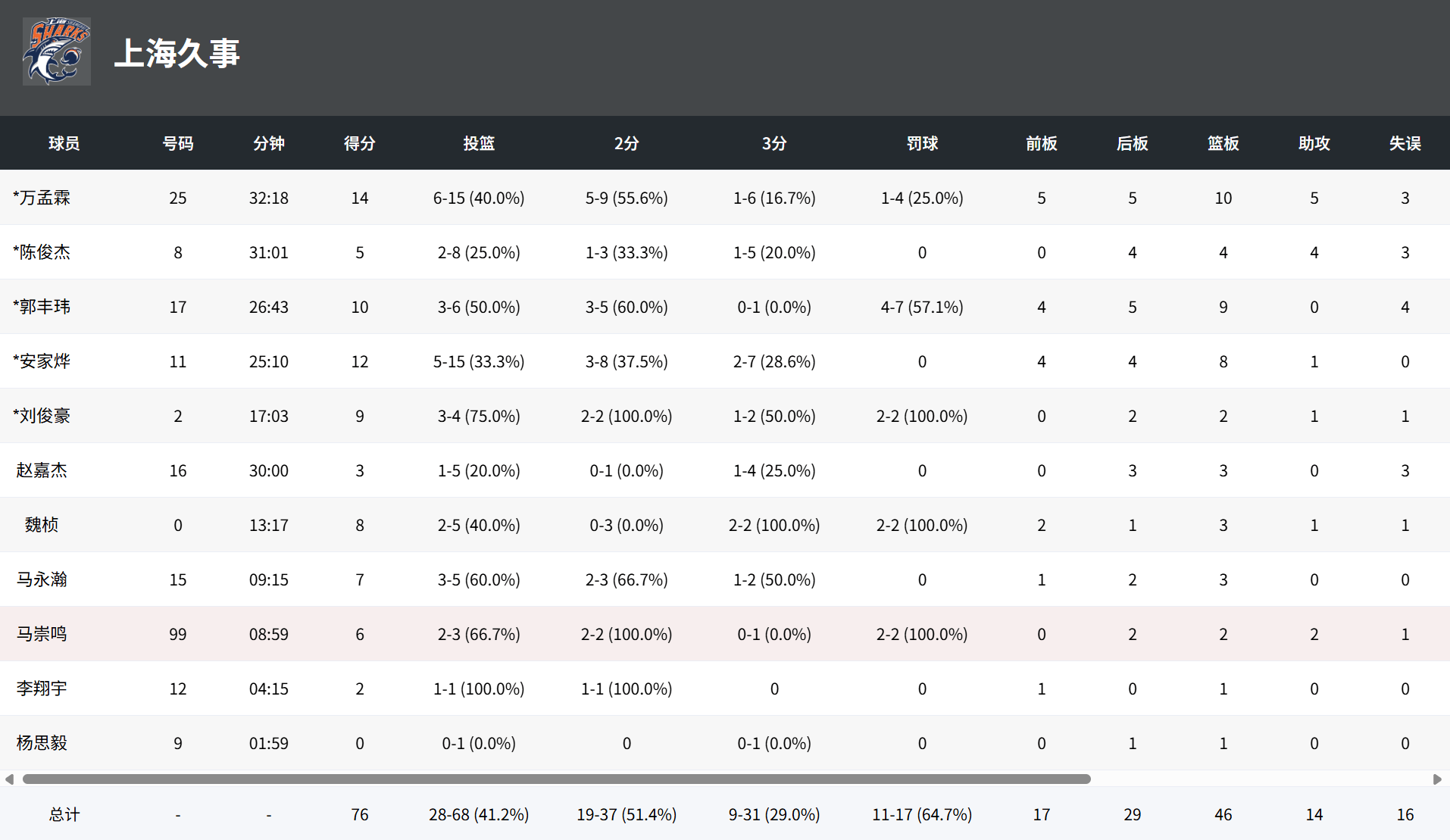
Task: Click the 助攻 column header
Action: [1314, 143]
